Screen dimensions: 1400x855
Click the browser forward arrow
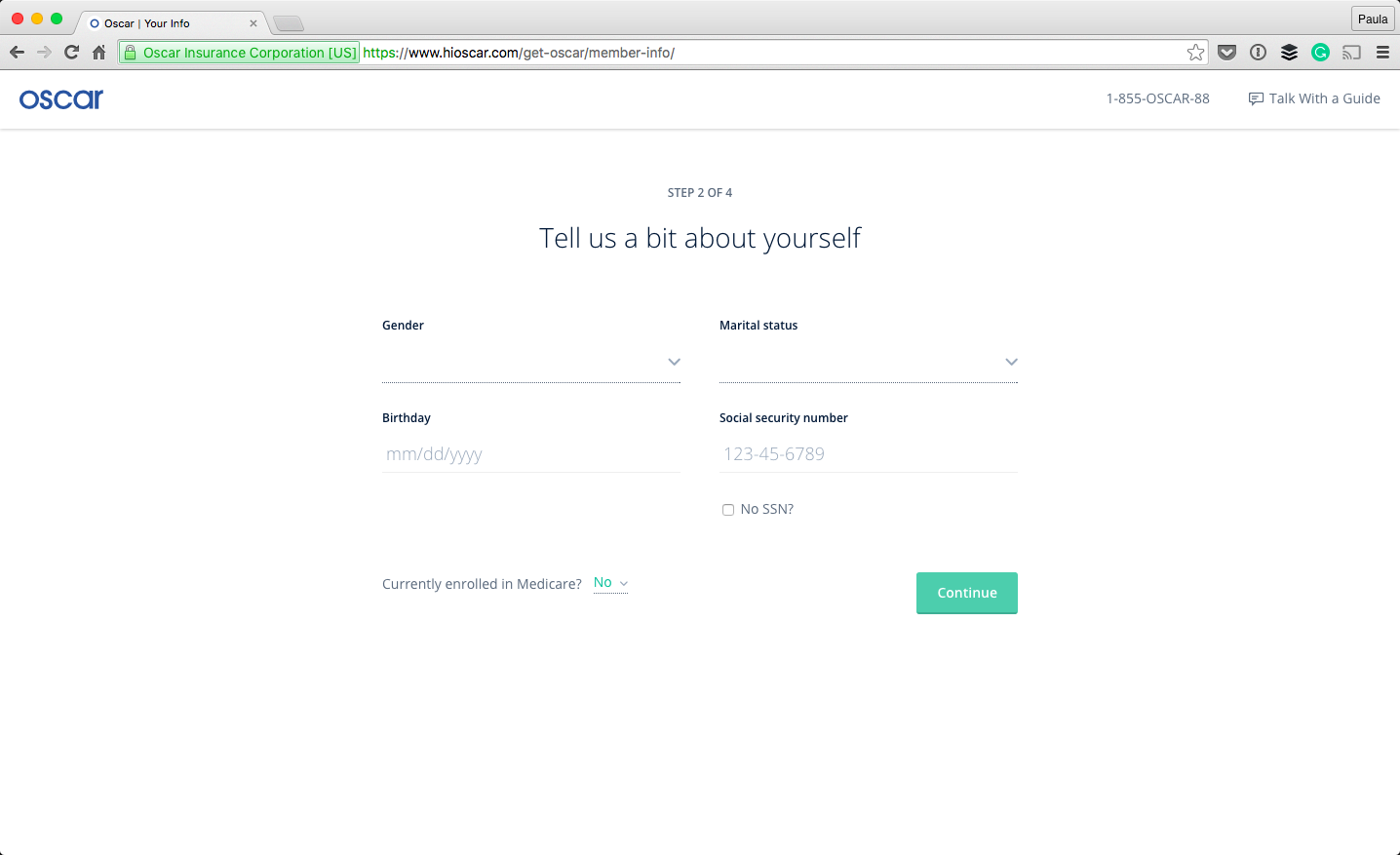[x=44, y=53]
